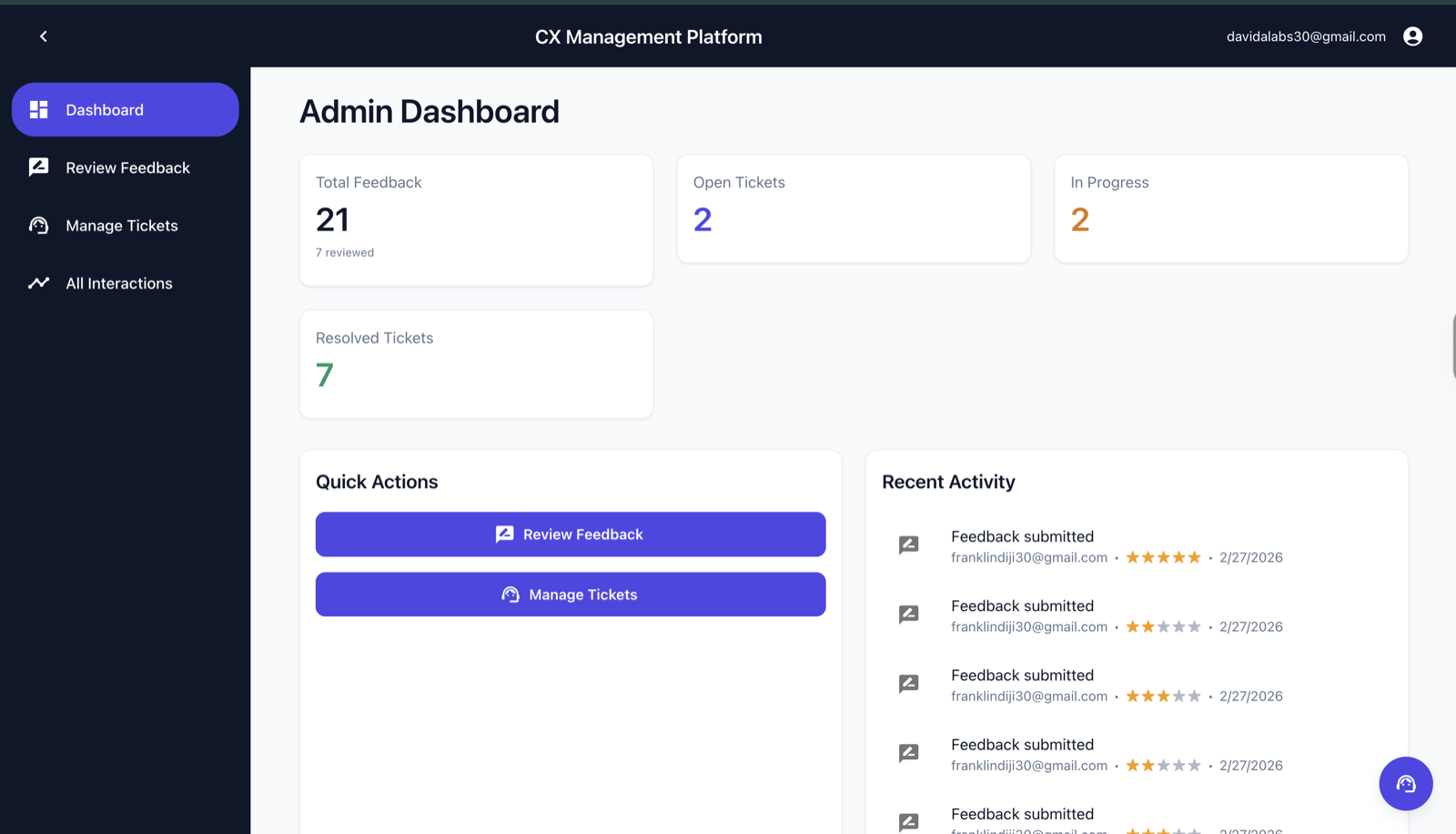Click the All Interactions trend-line icon
This screenshot has width=1456, height=834.
click(x=38, y=283)
